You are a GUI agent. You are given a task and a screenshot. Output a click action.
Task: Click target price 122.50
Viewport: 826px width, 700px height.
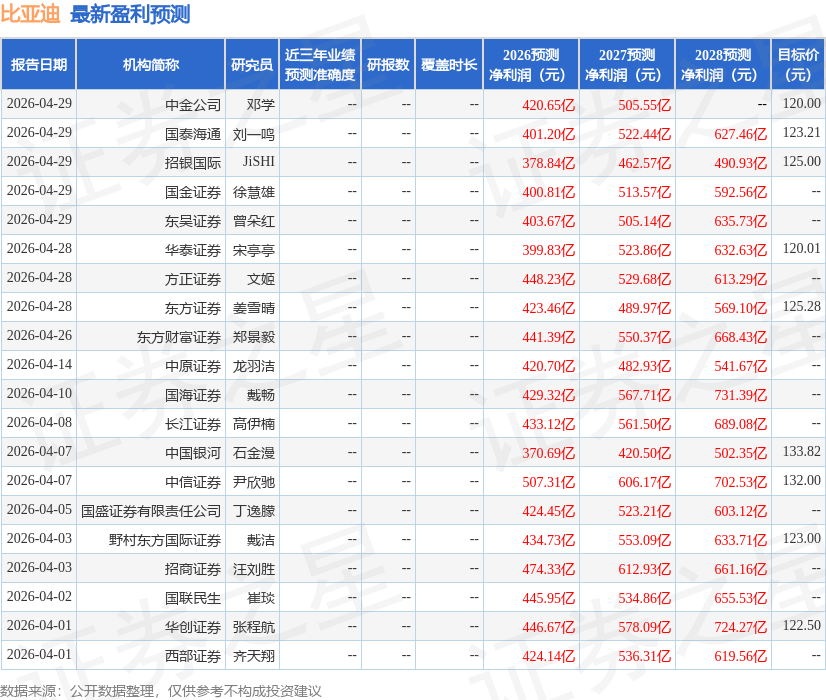(801, 625)
